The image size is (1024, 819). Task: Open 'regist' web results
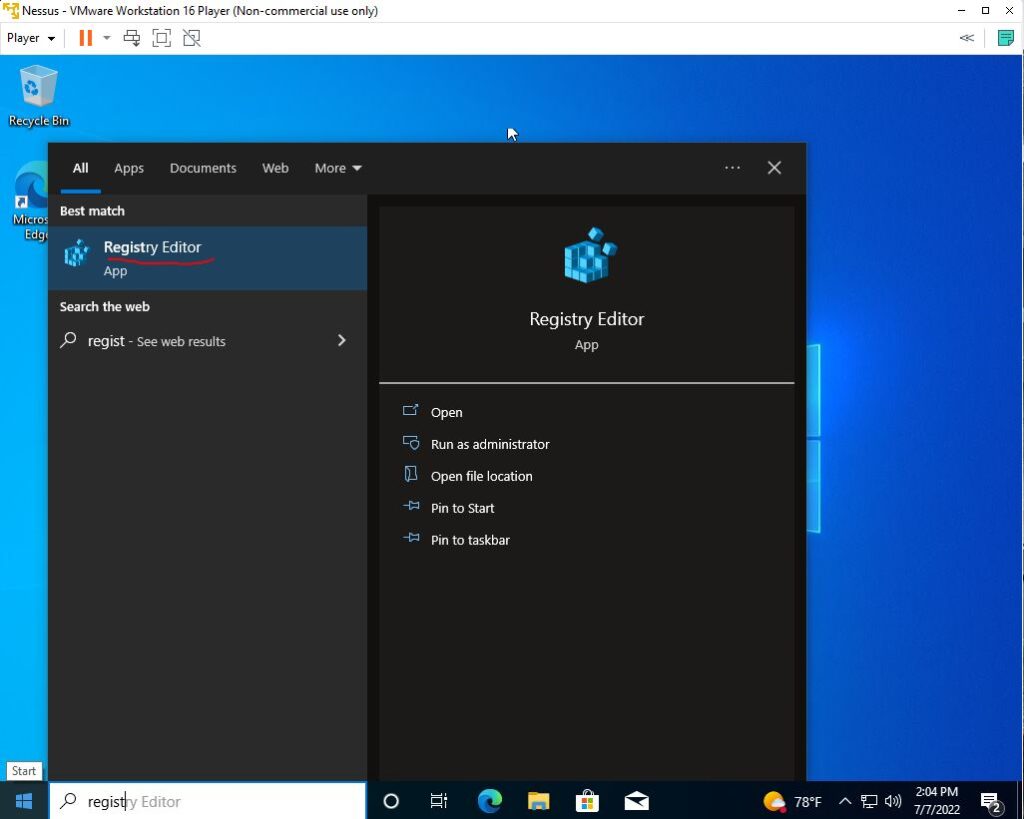coord(207,341)
